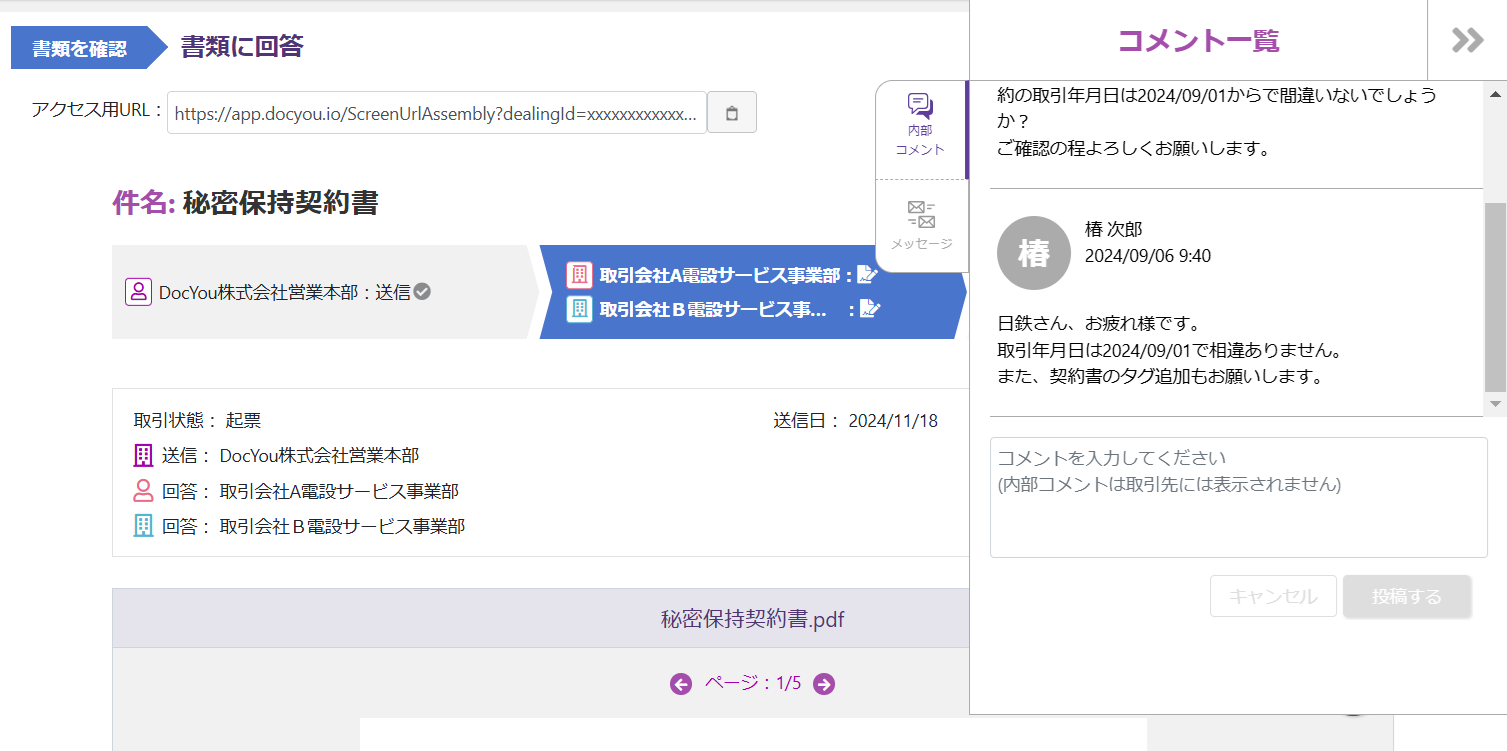Viewport: 1507px width, 751px height.
Task: Go to previous PDF page arrow
Action: click(681, 684)
